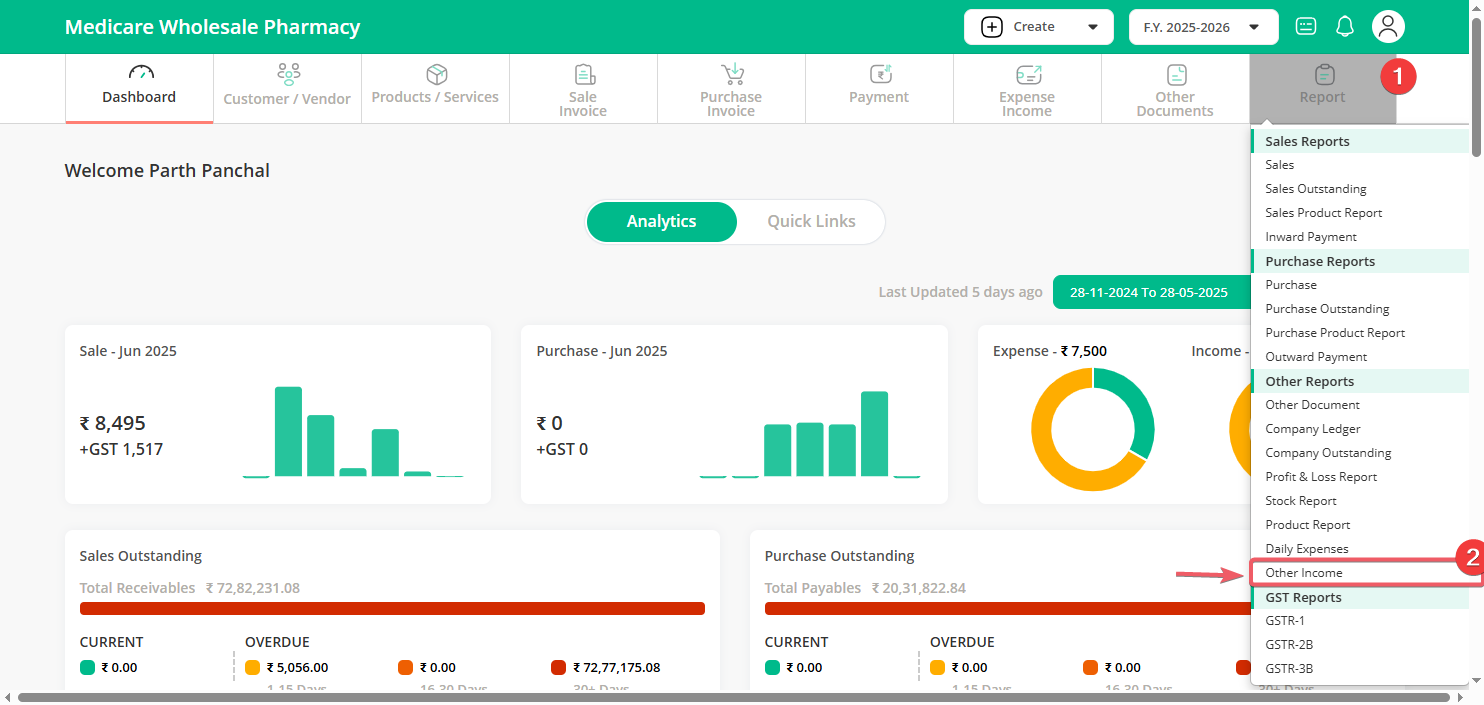Switch to the Quick Links view
Image resolution: width=1484 pixels, height=705 pixels.
coord(811,222)
